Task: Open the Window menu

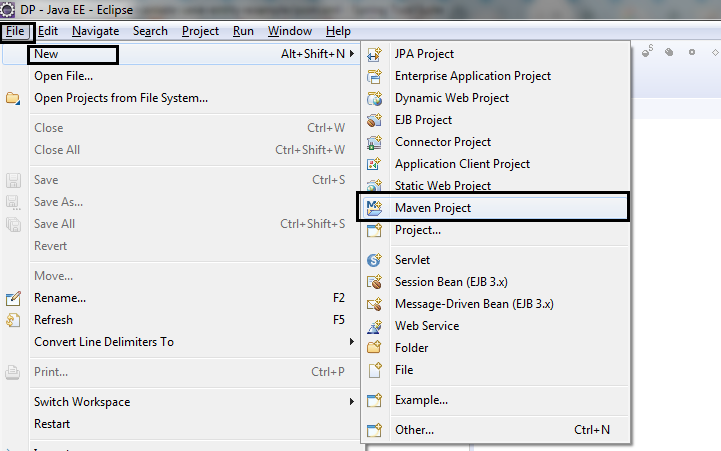Action: 290,31
